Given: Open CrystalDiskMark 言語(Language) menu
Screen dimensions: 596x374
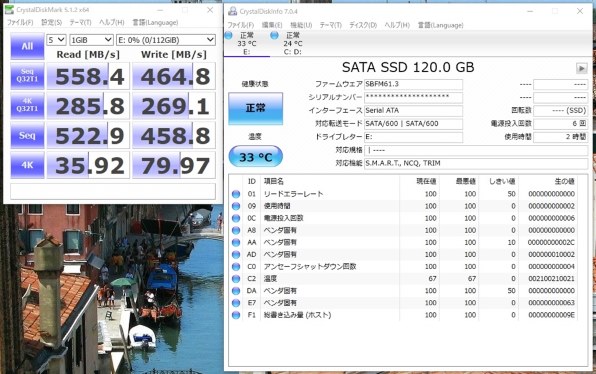Looking at the screenshot, I should pyautogui.click(x=155, y=22).
